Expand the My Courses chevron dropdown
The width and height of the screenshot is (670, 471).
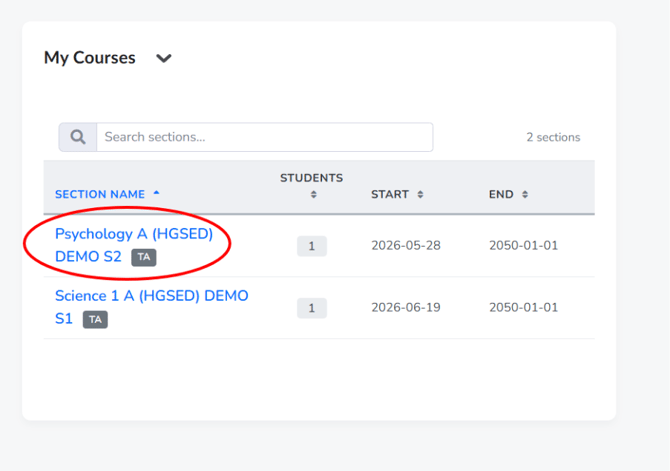click(164, 58)
